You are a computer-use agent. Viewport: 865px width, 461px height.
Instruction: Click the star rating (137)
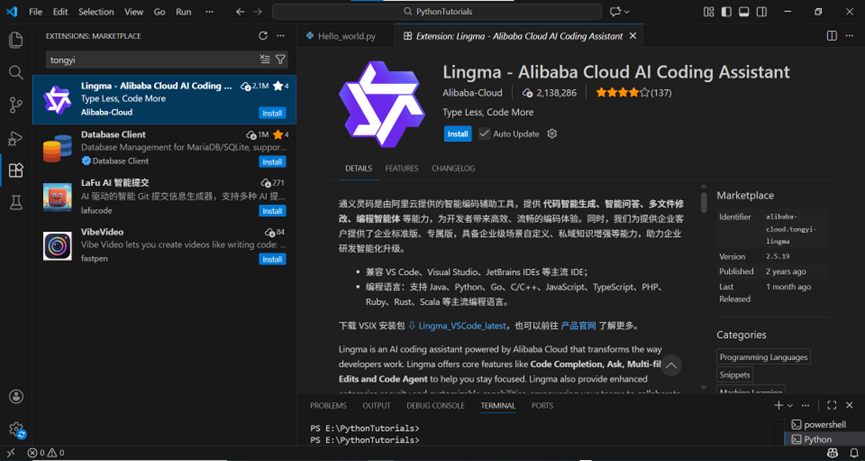(633, 93)
